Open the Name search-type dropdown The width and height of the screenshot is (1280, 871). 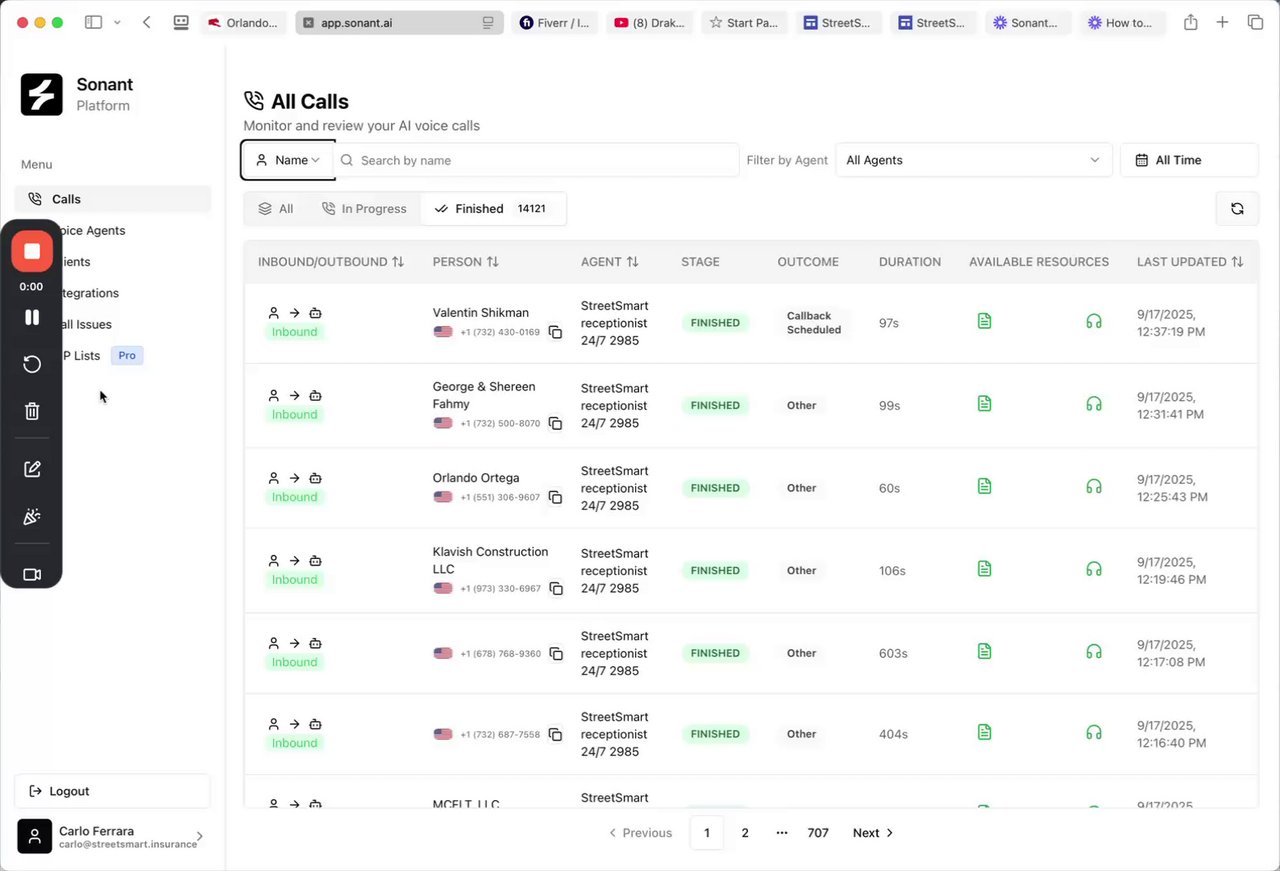[x=288, y=160]
